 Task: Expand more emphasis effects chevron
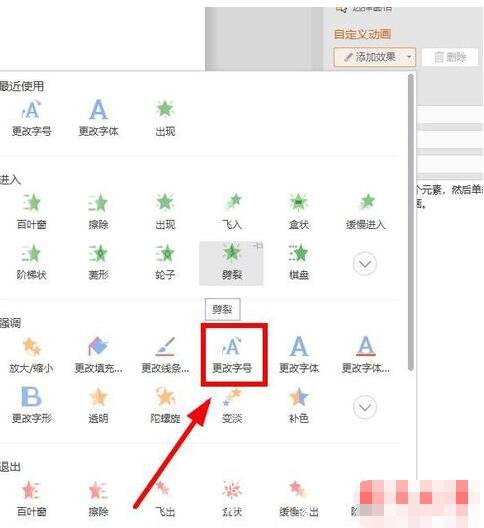click(x=365, y=407)
